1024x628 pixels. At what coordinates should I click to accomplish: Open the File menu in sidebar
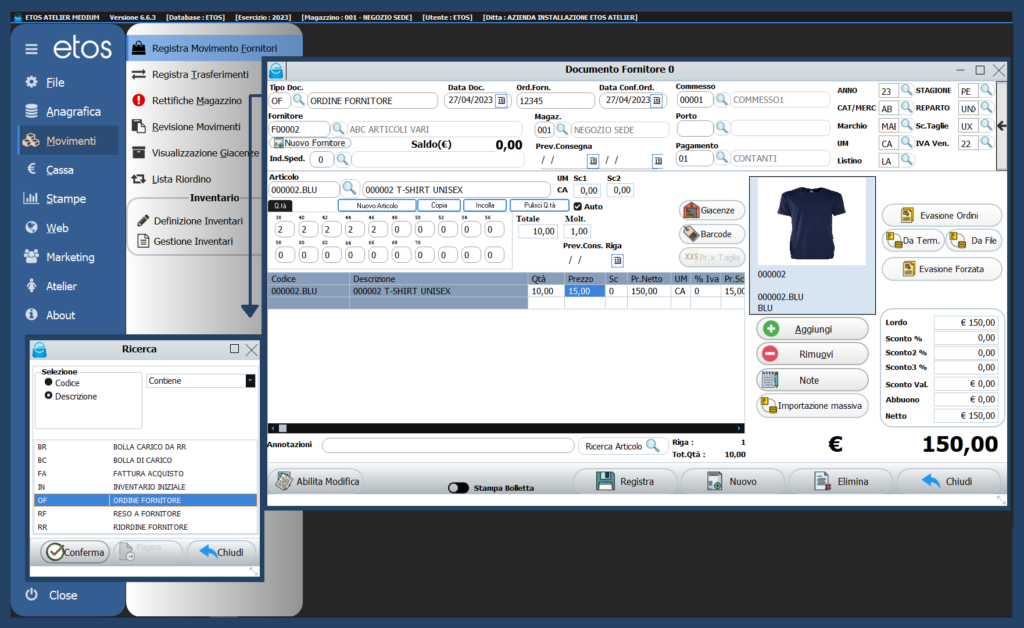point(55,82)
